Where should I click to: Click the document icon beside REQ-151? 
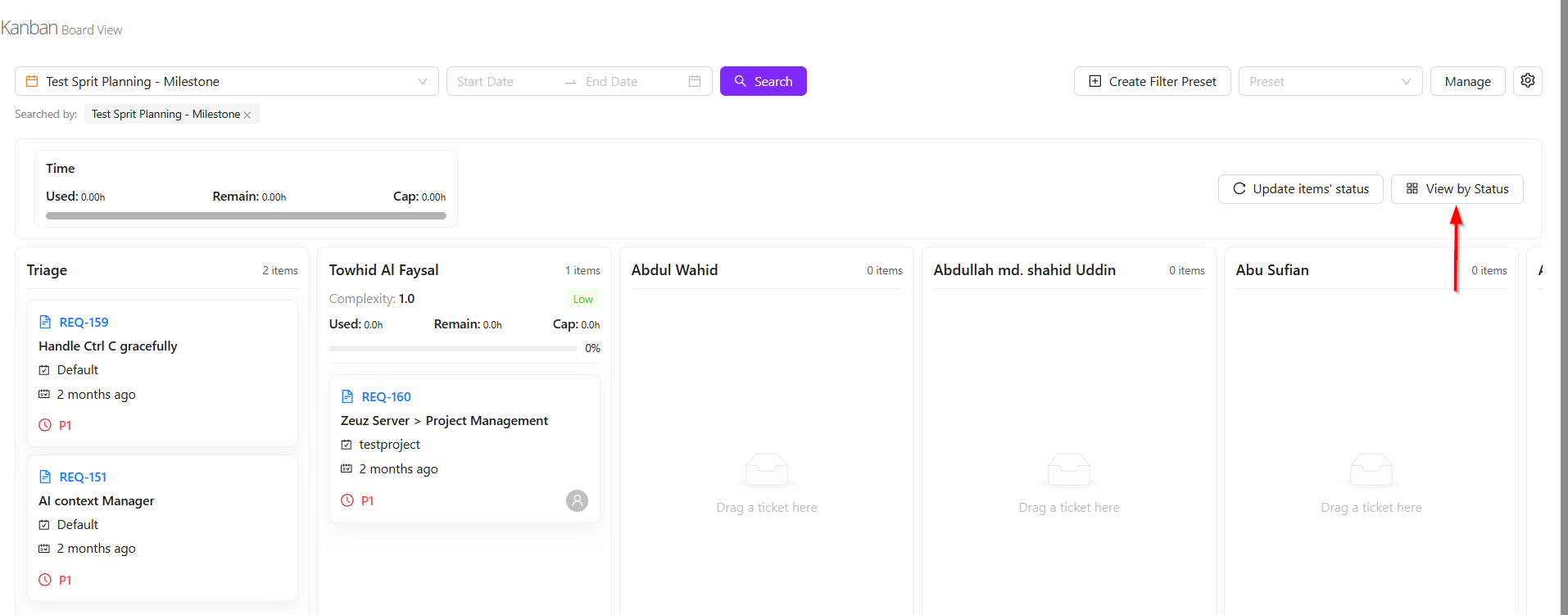pos(45,477)
